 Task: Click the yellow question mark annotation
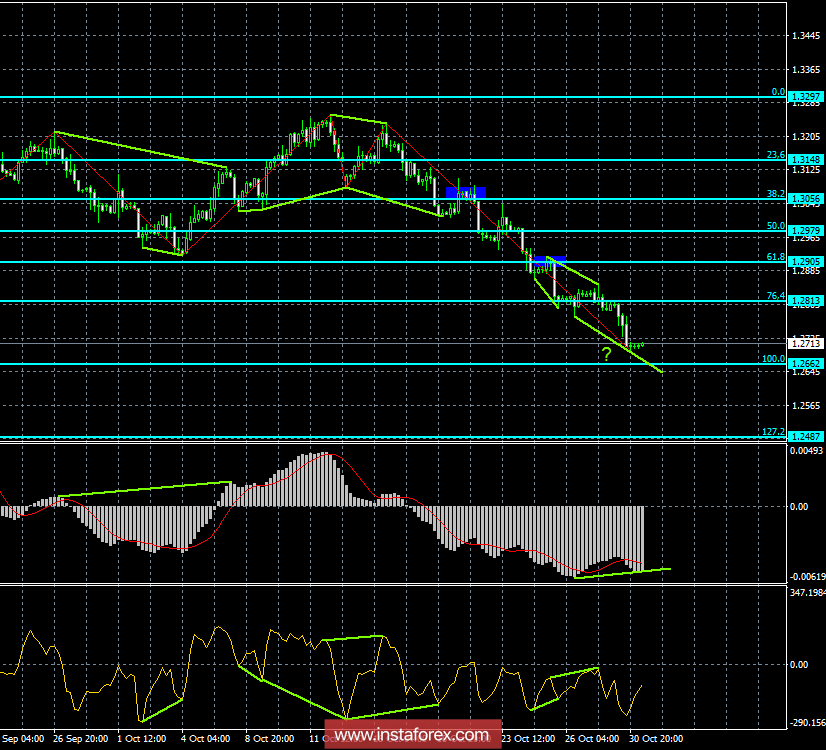(x=605, y=354)
